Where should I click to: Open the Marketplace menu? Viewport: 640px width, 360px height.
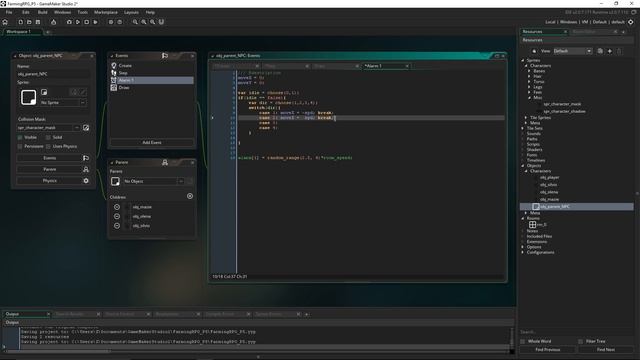106,12
